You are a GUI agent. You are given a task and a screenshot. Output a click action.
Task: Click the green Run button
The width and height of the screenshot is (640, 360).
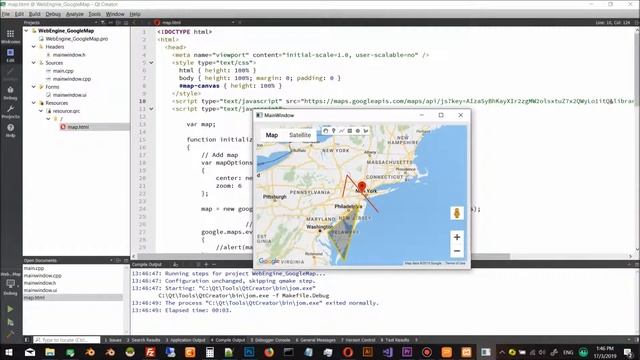pos(10,309)
